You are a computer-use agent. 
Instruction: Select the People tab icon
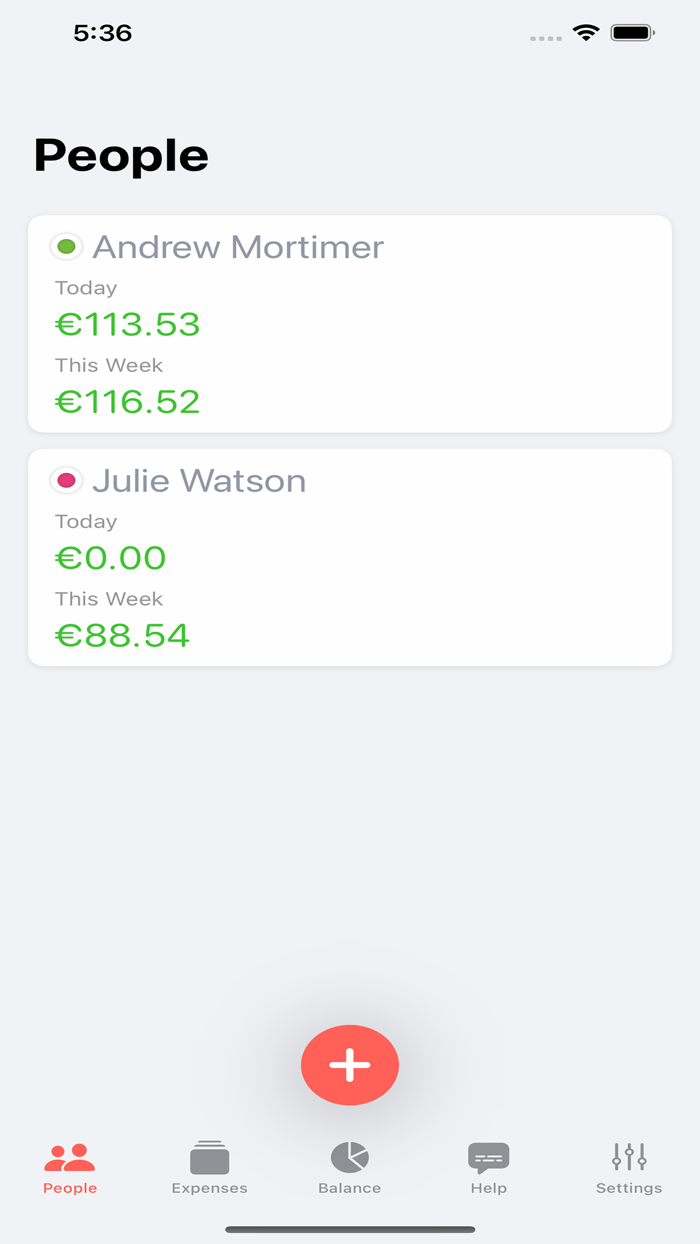(70, 1157)
